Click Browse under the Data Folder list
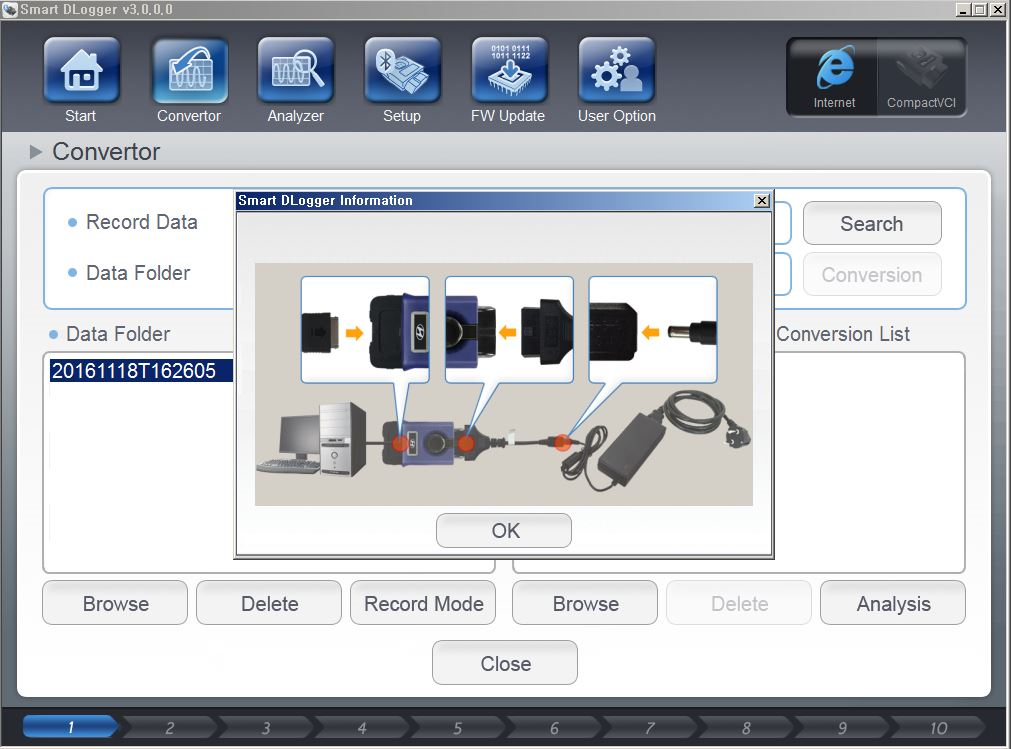Screen dimensions: 1011x749 (x=115, y=603)
